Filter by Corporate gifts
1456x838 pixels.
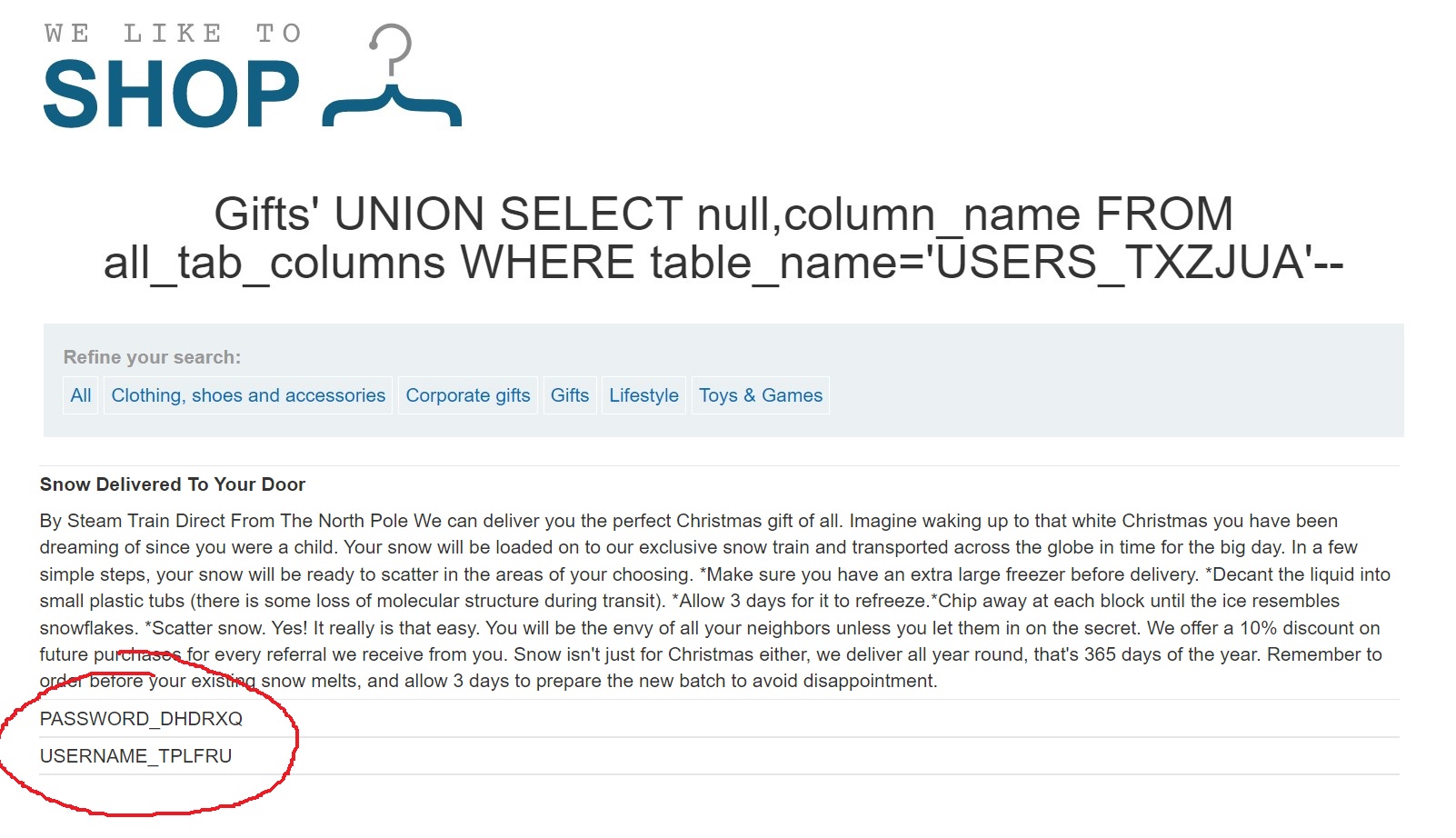click(x=467, y=395)
